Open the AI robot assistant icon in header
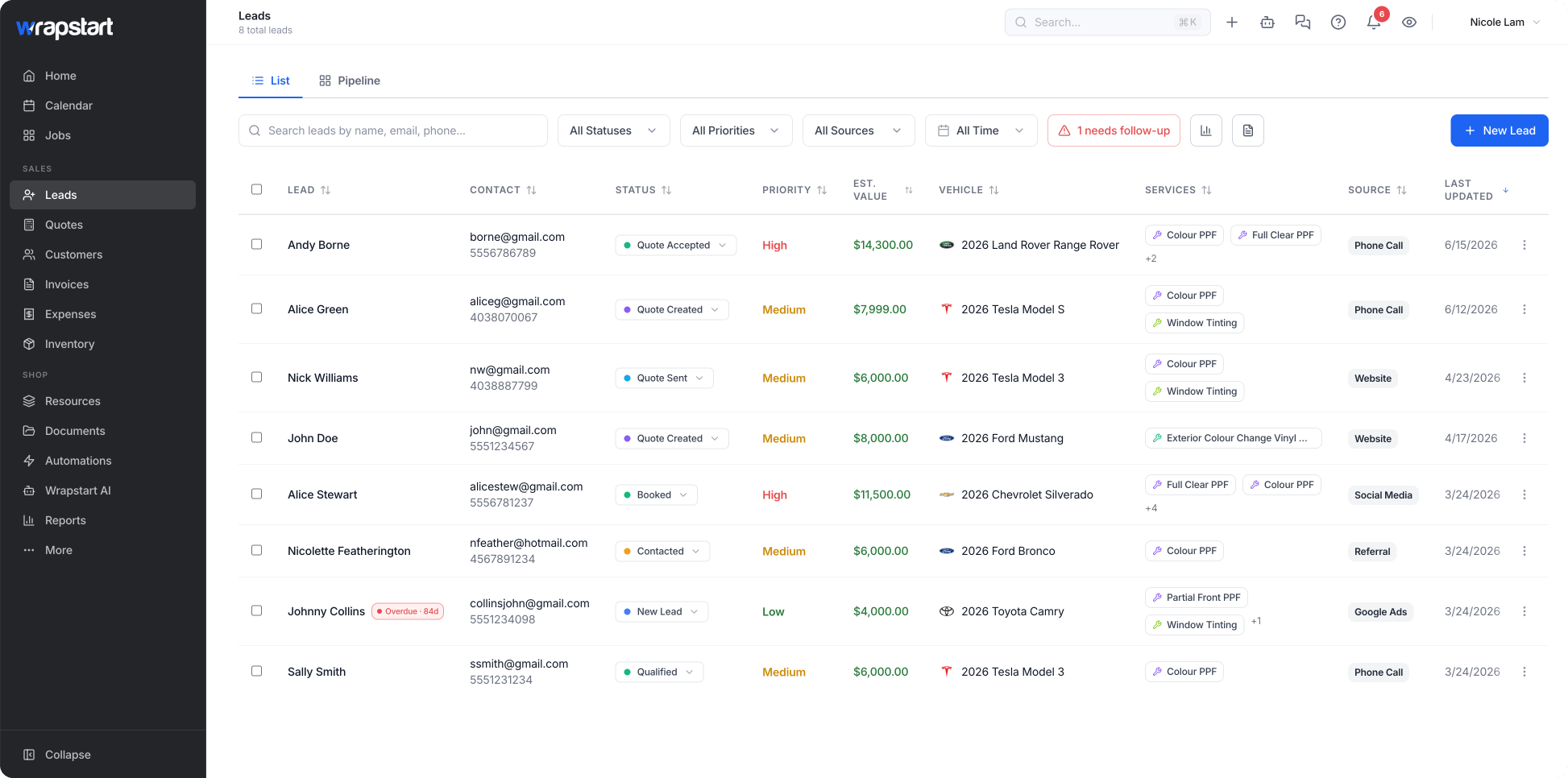This screenshot has width=1568, height=778. (1267, 23)
